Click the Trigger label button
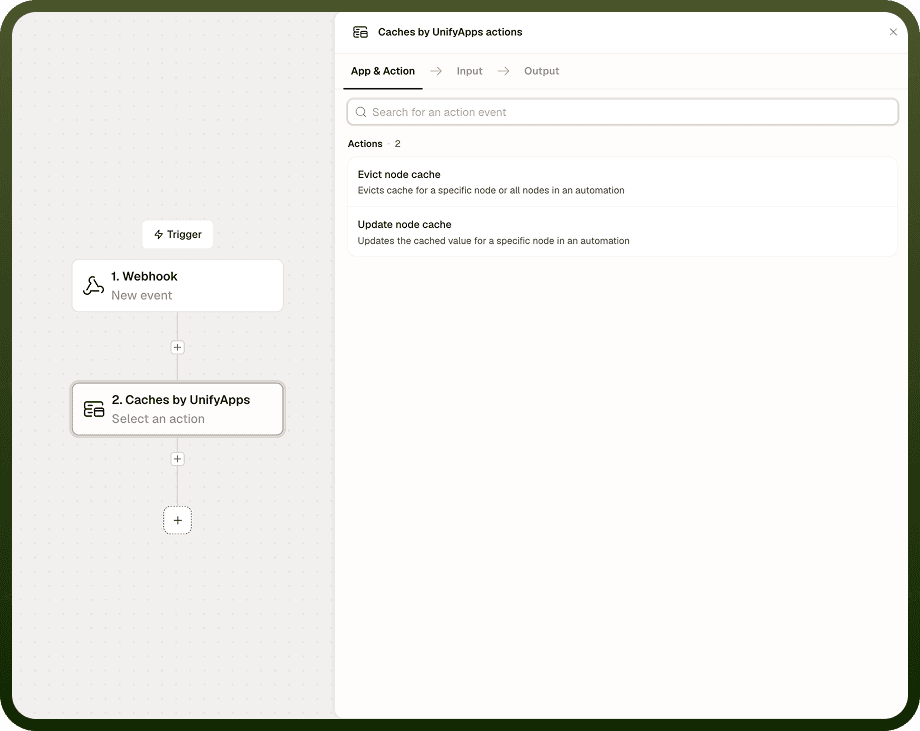The image size is (920, 731). (178, 234)
